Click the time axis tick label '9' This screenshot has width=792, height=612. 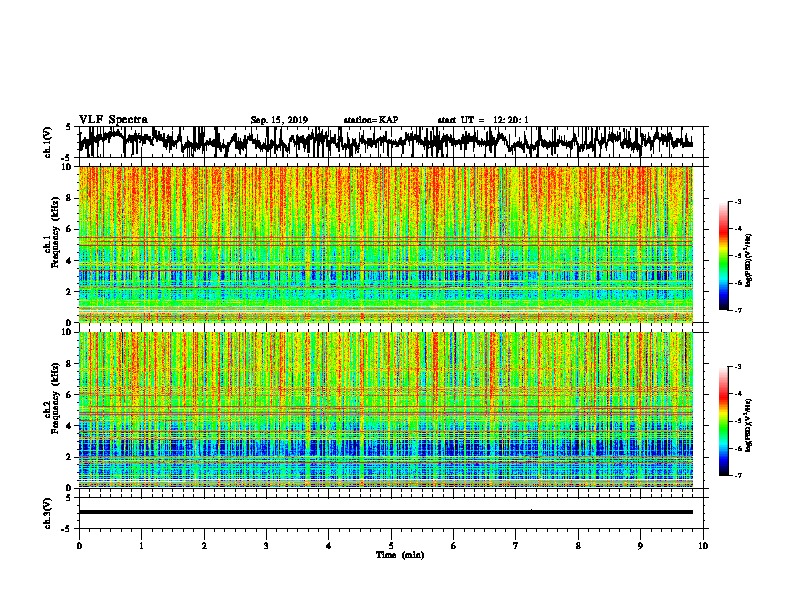click(640, 546)
